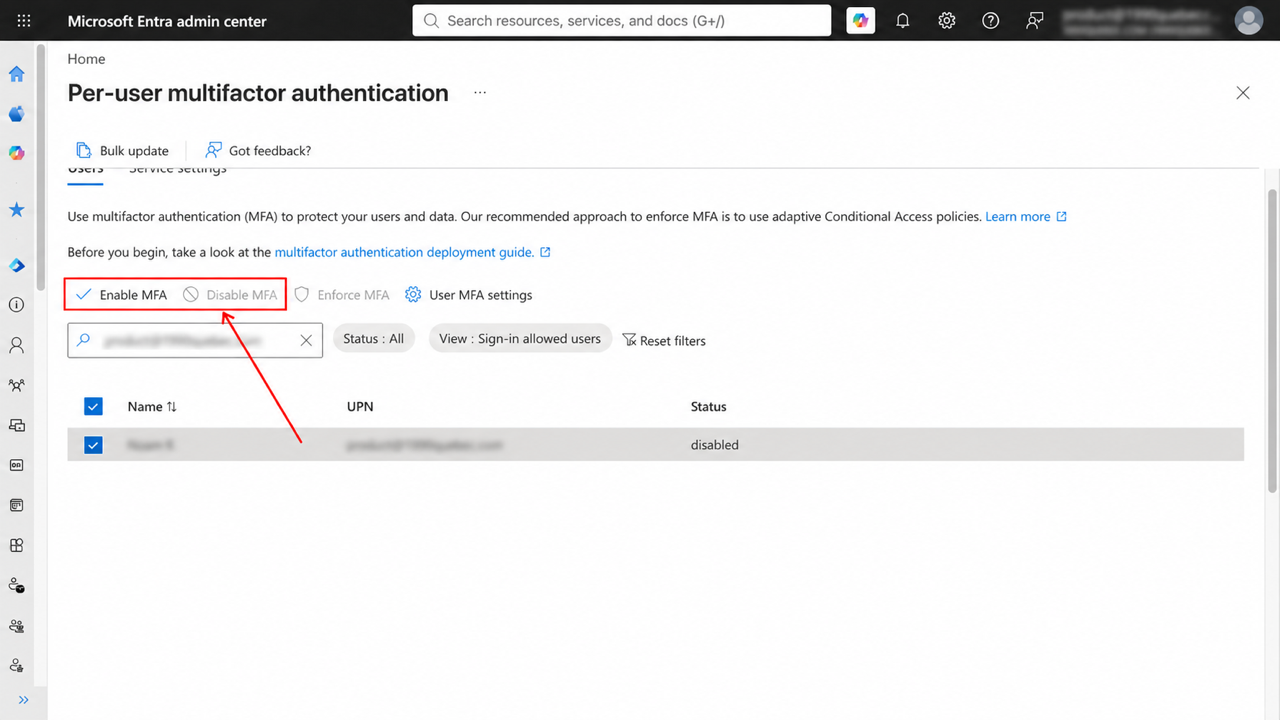Click Got feedback?
Viewport: 1280px width, 720px height.
pyautogui.click(x=258, y=151)
